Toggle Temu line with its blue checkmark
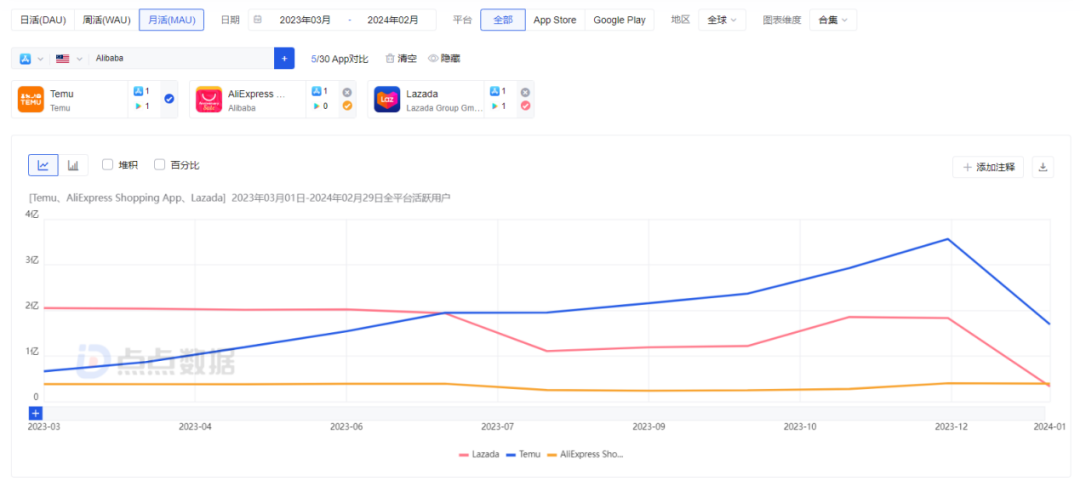Image resolution: width=1080 pixels, height=487 pixels. [169, 99]
